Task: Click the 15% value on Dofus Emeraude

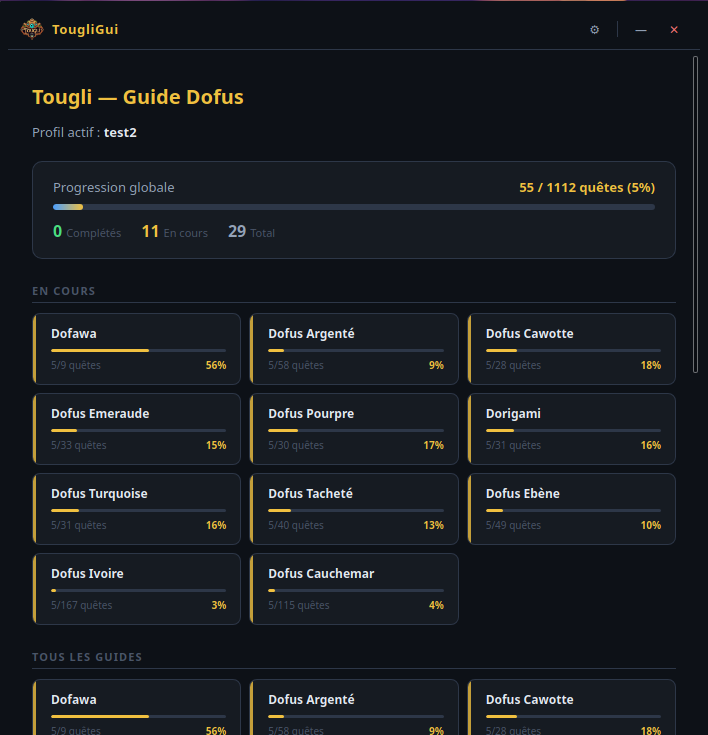Action: [216, 445]
